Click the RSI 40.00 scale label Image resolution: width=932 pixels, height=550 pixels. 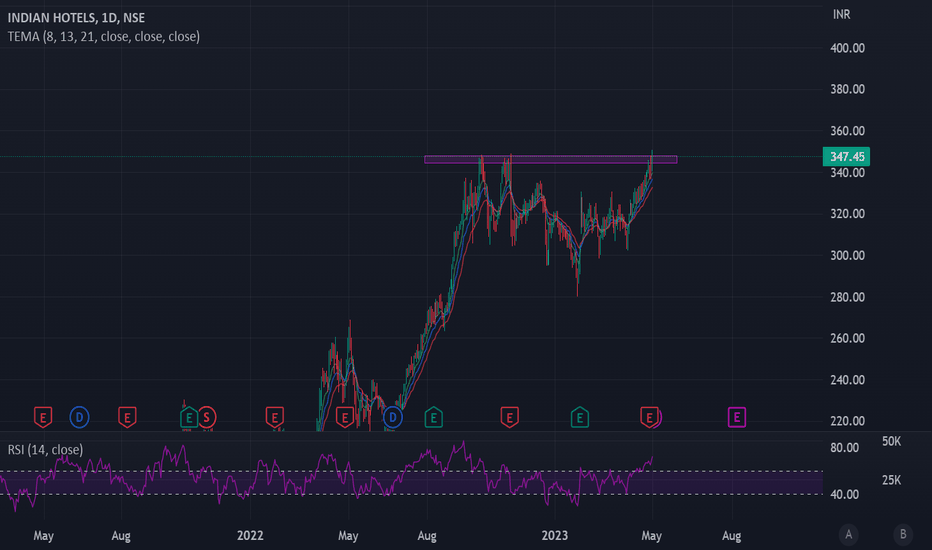pos(845,495)
